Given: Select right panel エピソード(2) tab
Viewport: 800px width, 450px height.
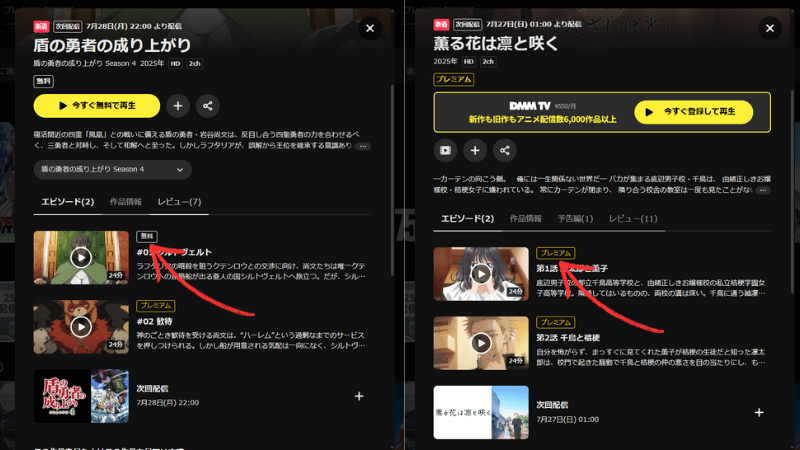Looking at the screenshot, I should click(x=467, y=219).
